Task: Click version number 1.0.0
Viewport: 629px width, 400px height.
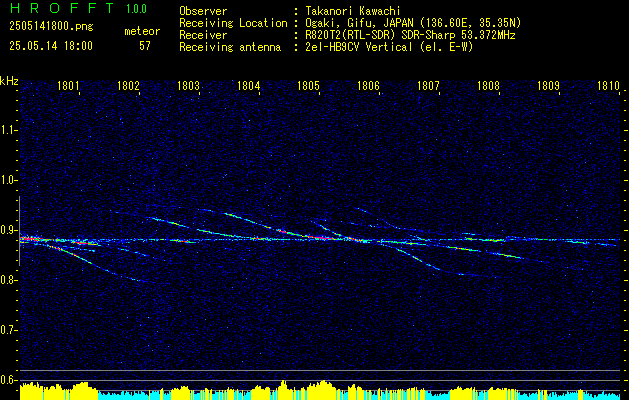Action: [136, 9]
